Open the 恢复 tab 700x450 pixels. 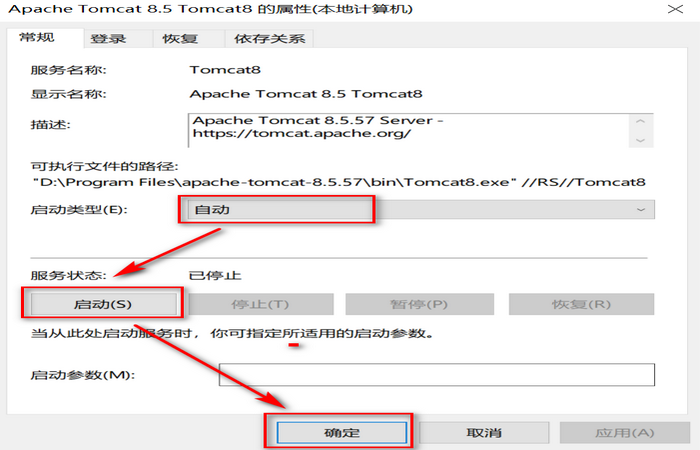pos(188,39)
